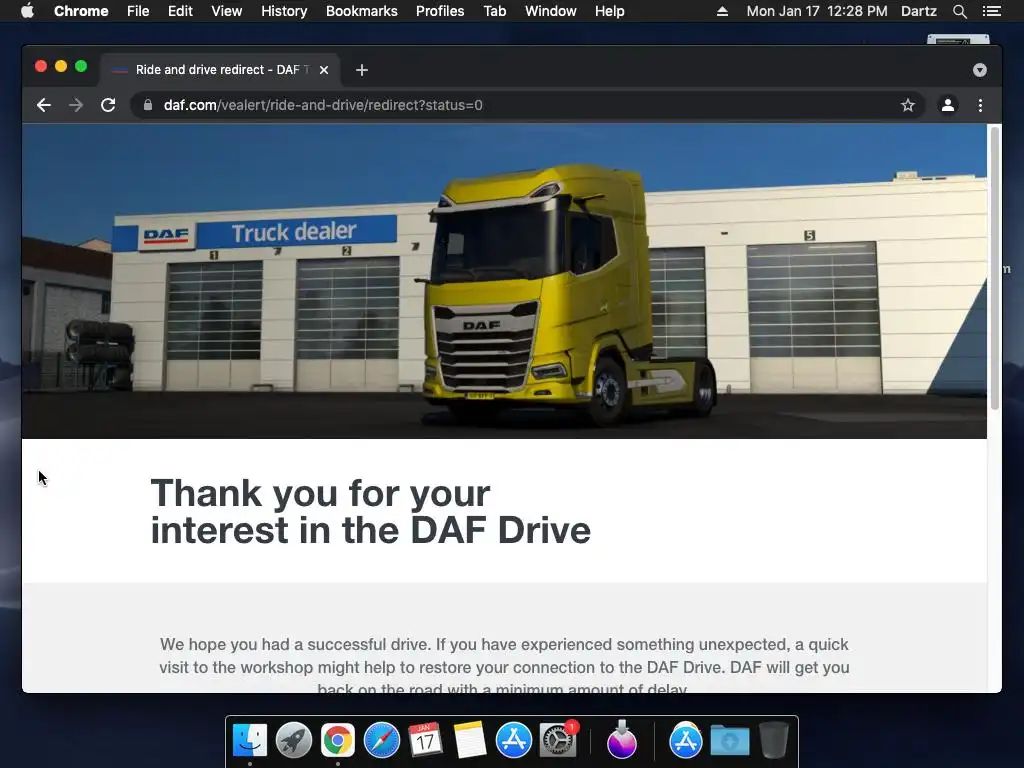Click the page's vertical scrollbar thumb

[995, 268]
